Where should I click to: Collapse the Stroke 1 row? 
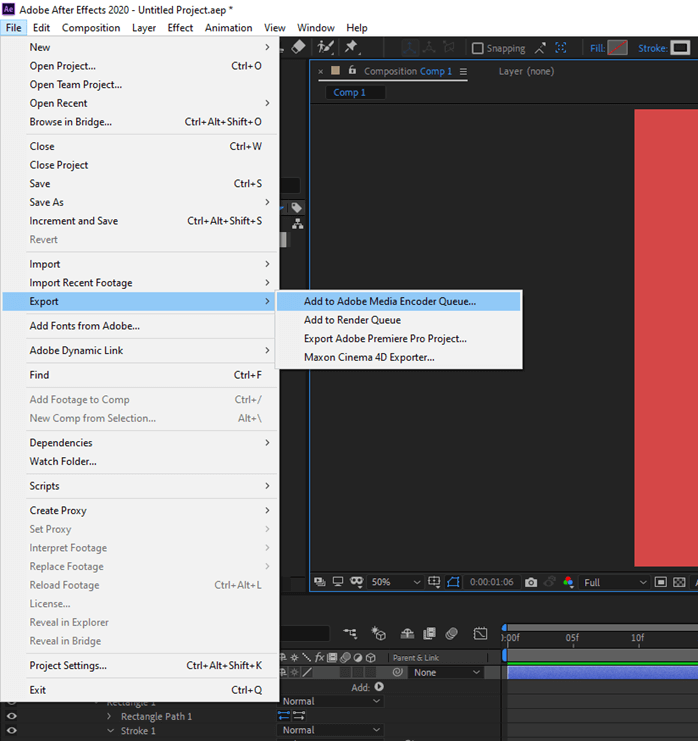[110, 731]
